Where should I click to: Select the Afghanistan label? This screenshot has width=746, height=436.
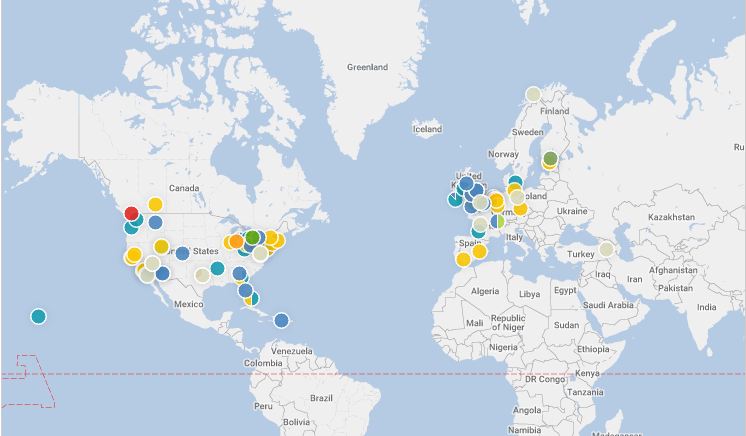(673, 270)
